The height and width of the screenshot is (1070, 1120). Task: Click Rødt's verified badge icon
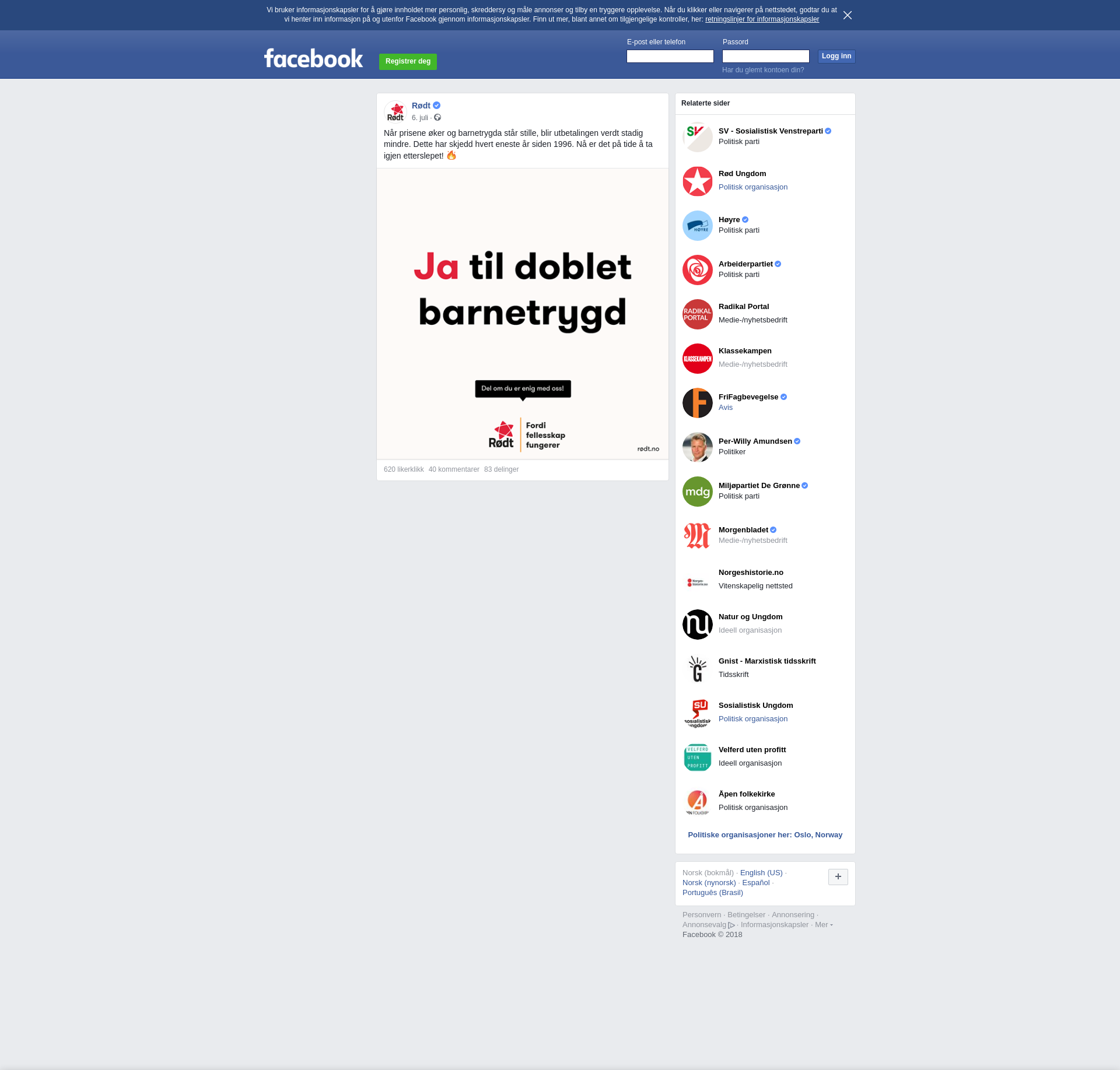click(x=437, y=106)
